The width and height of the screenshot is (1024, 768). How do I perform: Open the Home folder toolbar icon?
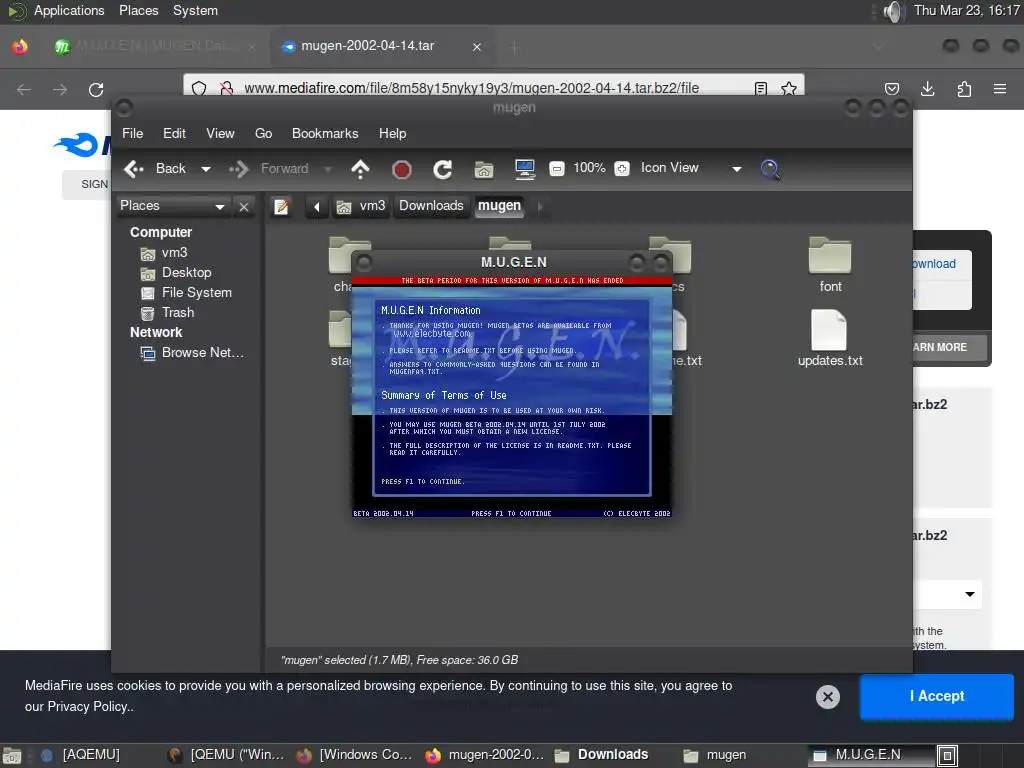click(x=484, y=170)
